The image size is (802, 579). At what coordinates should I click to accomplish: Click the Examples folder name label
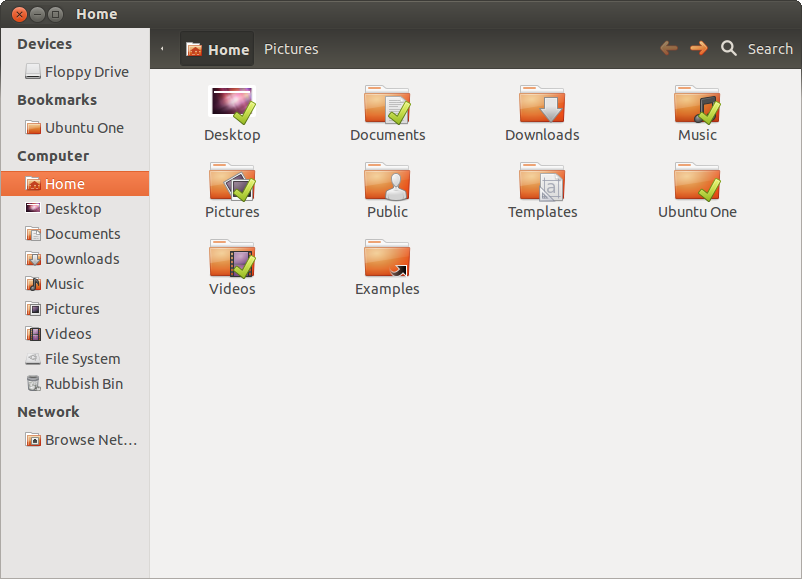(x=387, y=289)
